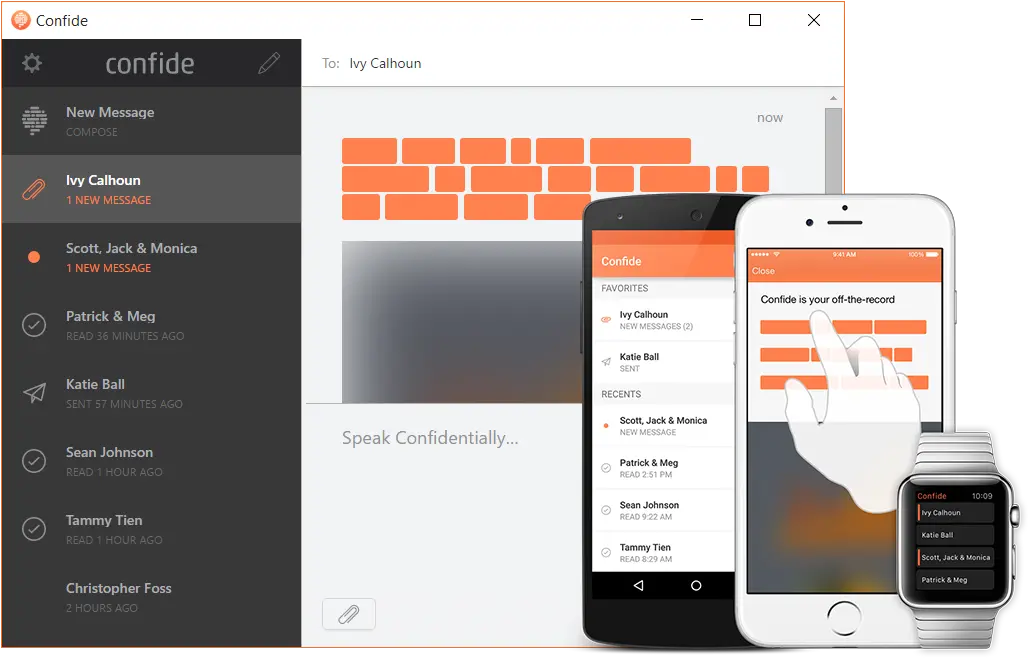1028x658 pixels.
Task: Click the read checkmark beside Tammy Tien
Action: [34, 529]
